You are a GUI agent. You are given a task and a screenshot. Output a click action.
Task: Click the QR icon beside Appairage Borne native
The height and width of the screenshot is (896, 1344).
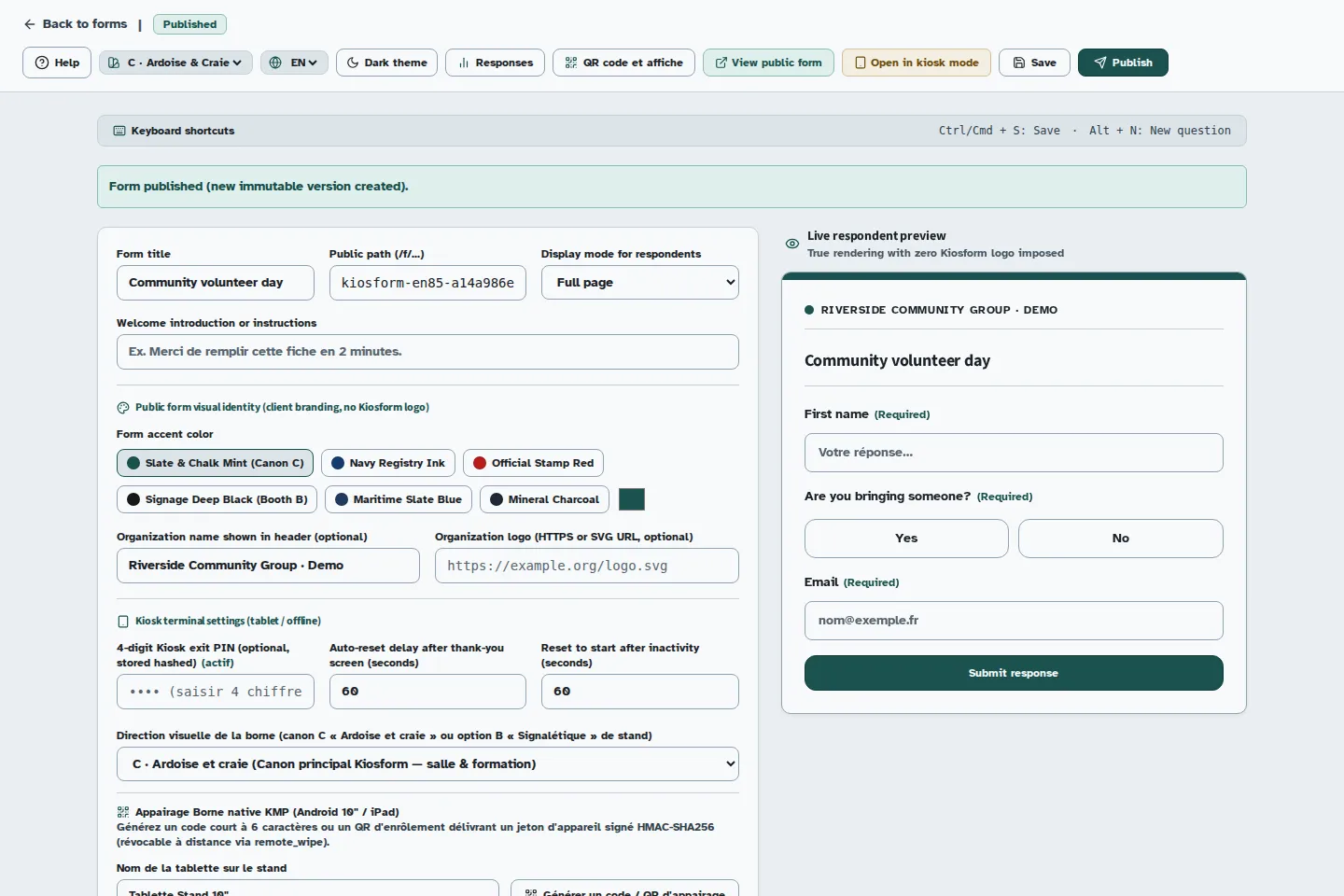123,812
